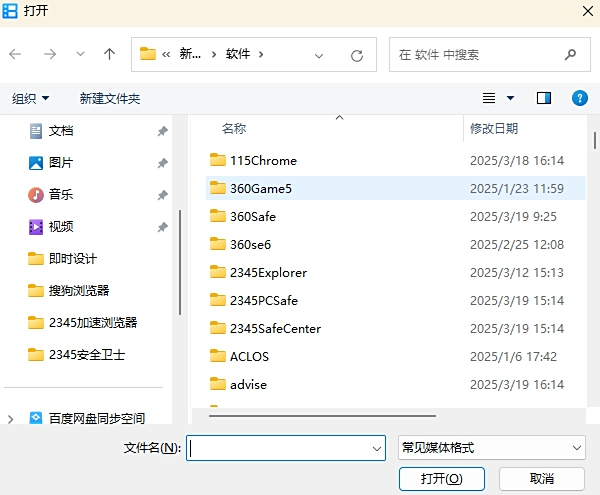Click 新建文件夹 in toolbar

(110, 98)
